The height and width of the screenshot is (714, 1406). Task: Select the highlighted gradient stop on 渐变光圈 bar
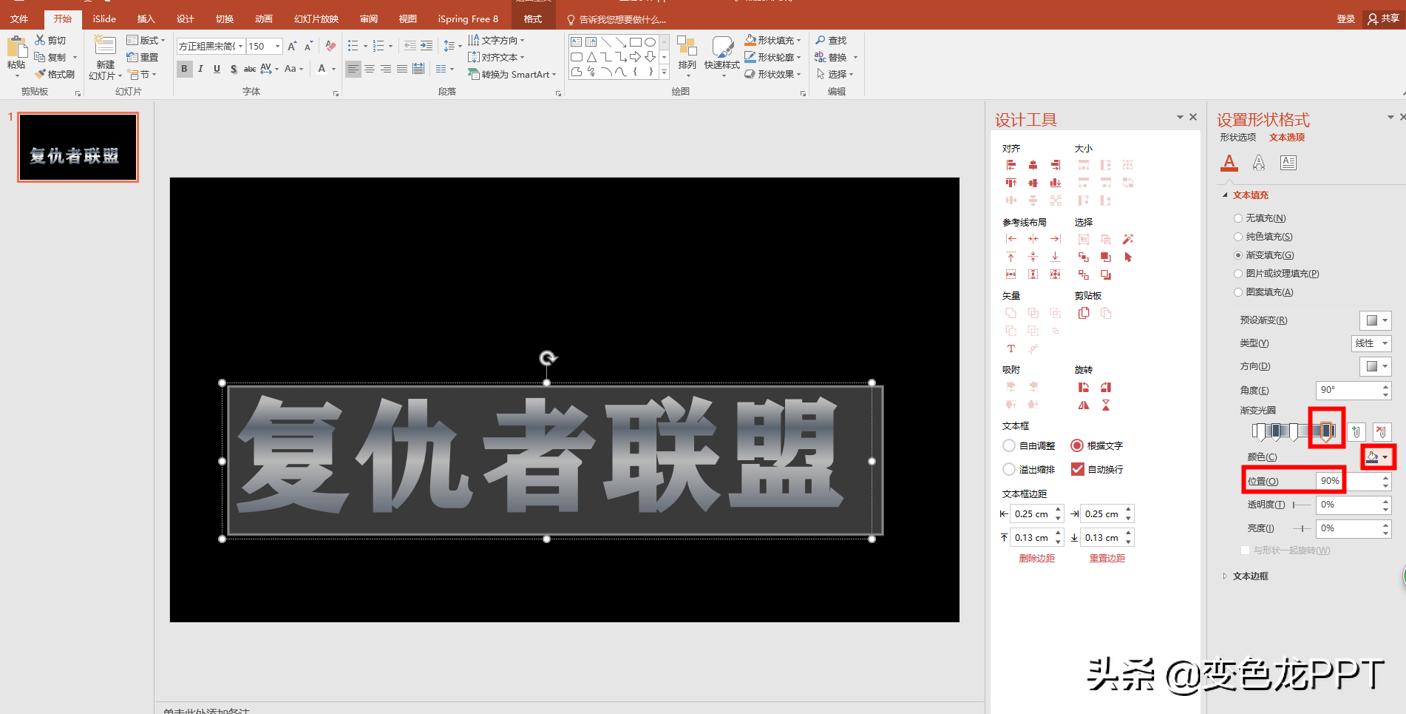pyautogui.click(x=1328, y=430)
